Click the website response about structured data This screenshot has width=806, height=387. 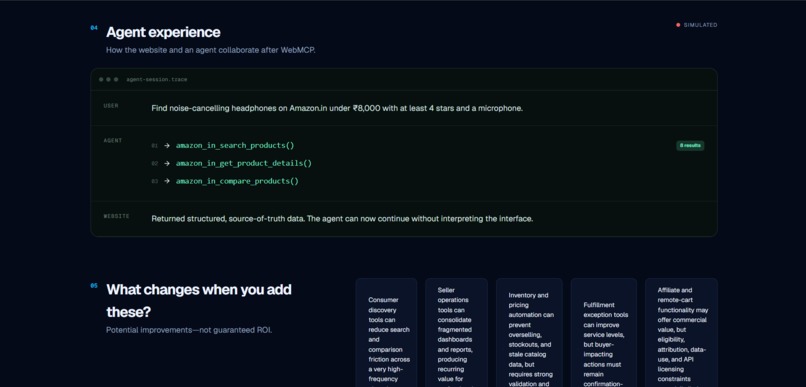(x=342, y=218)
